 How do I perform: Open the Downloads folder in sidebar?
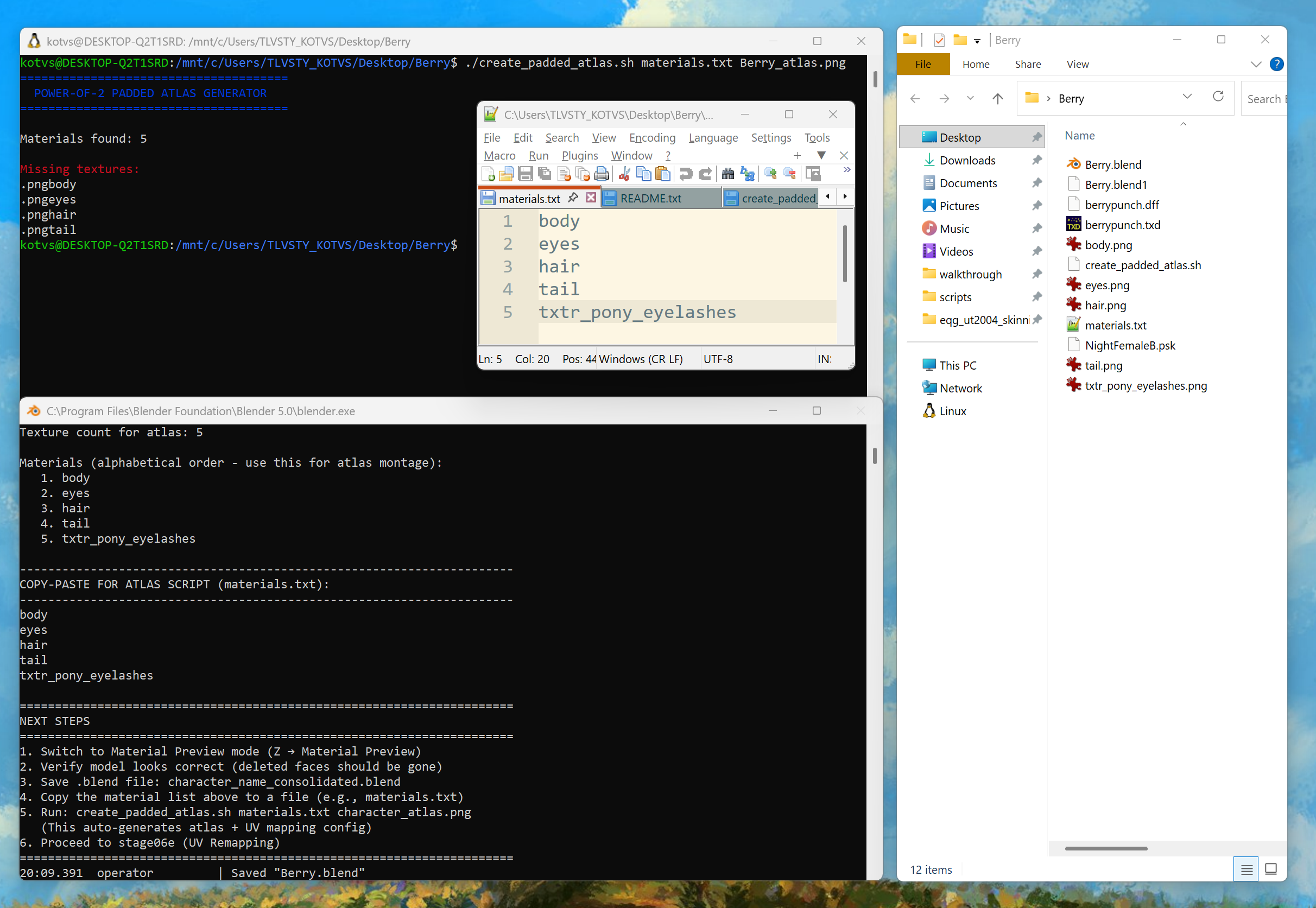967,161
